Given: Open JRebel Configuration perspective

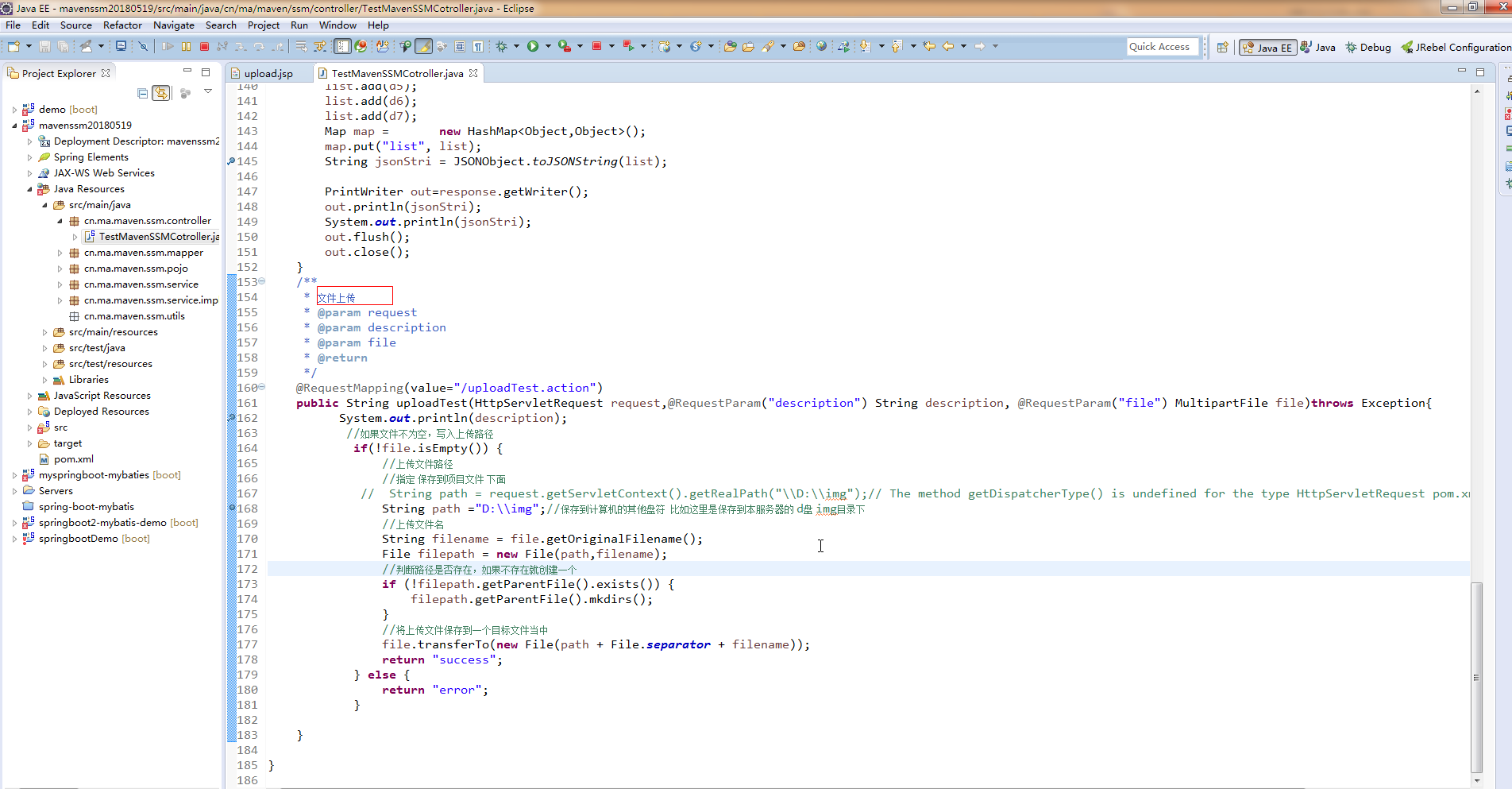Looking at the screenshot, I should 1456,48.
